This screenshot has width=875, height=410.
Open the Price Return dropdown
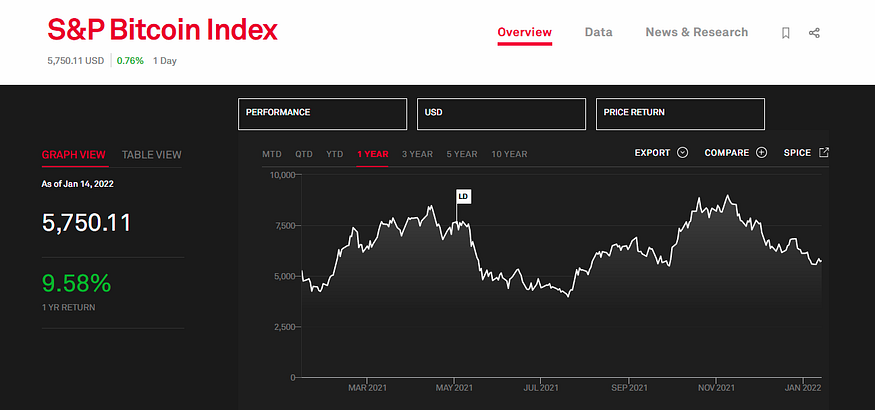[x=680, y=114]
